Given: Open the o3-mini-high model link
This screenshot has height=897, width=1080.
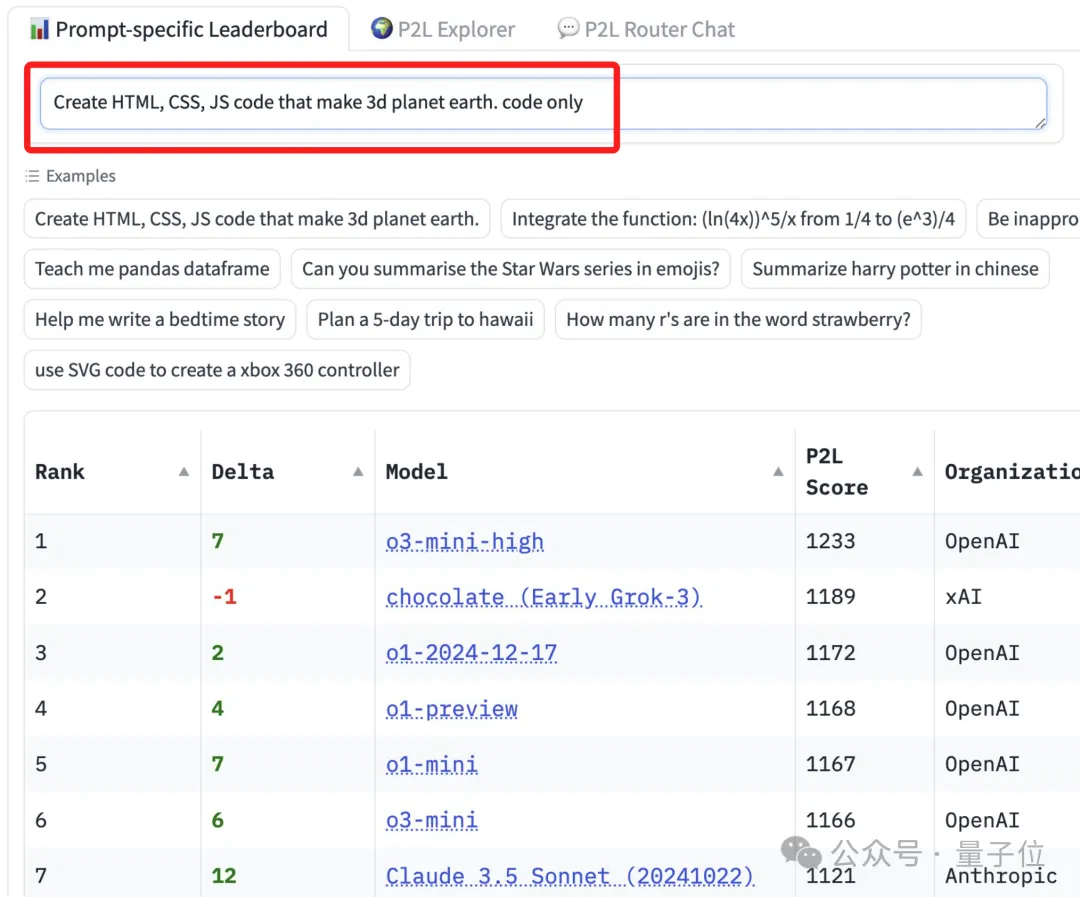Looking at the screenshot, I should (x=465, y=542).
